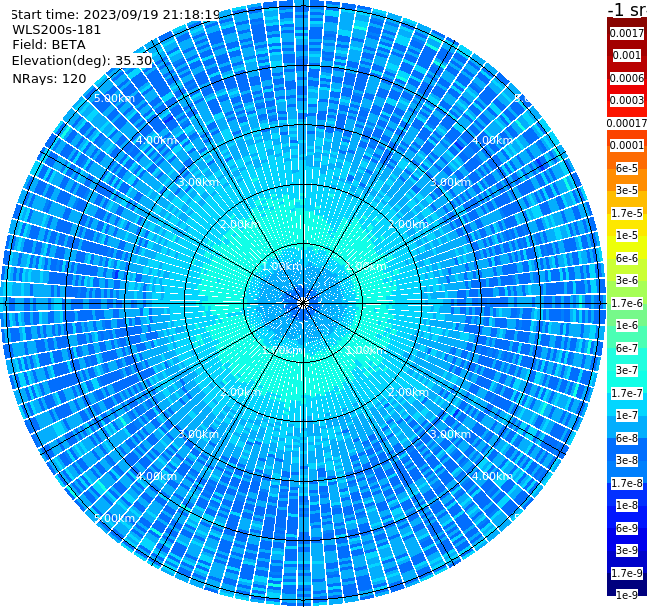Click the upper-left 3.00km range label

coord(198,182)
